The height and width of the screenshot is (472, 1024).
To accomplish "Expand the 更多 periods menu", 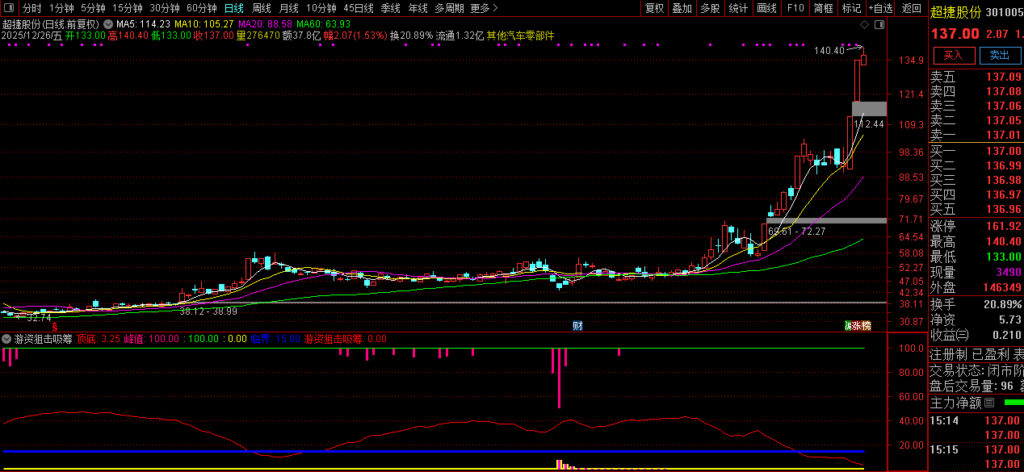I will (483, 8).
